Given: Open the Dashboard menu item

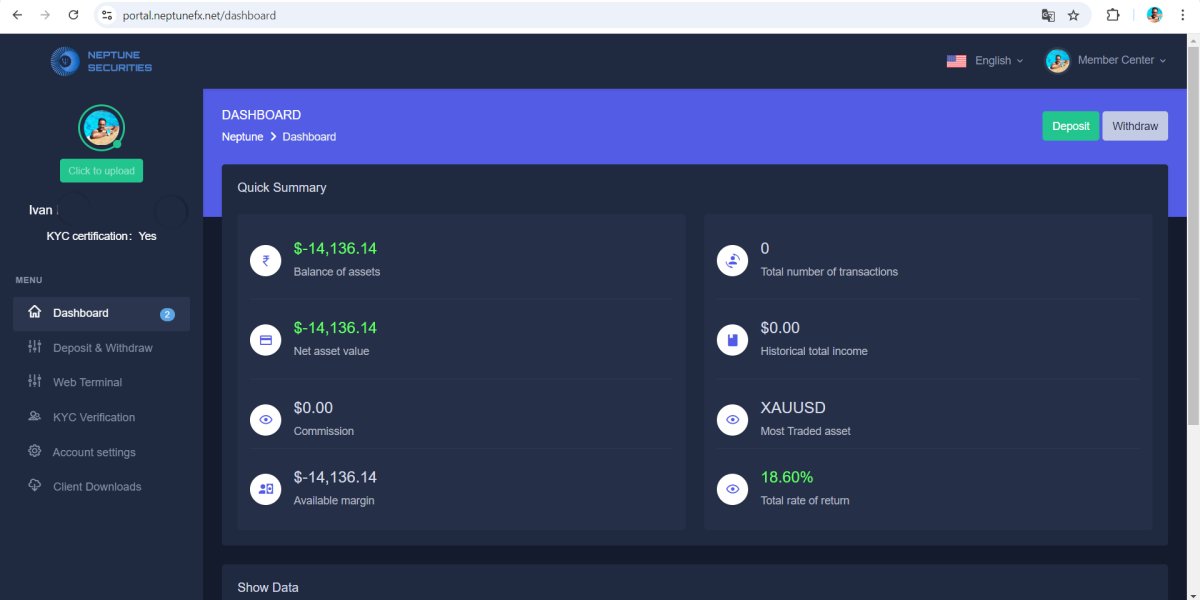Looking at the screenshot, I should click(101, 313).
